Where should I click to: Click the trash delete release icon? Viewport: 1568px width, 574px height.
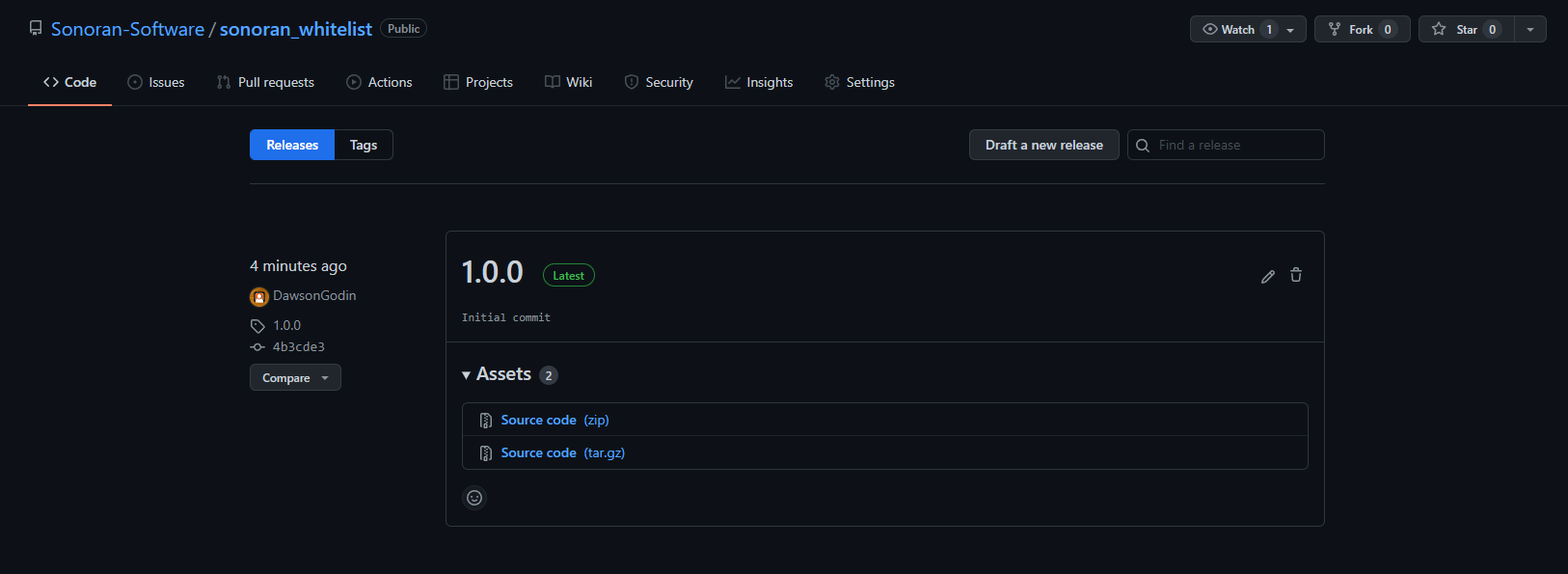tap(1296, 275)
